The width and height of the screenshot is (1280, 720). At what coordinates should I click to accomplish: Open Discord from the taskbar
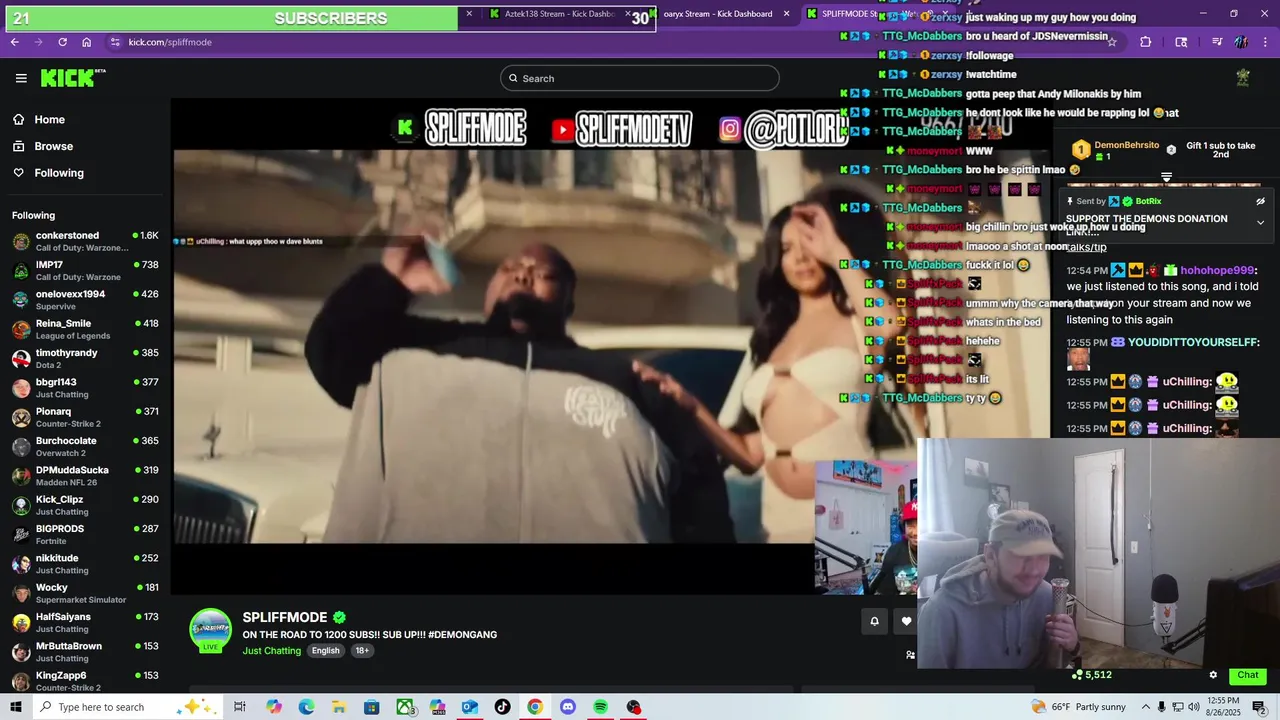tap(568, 707)
